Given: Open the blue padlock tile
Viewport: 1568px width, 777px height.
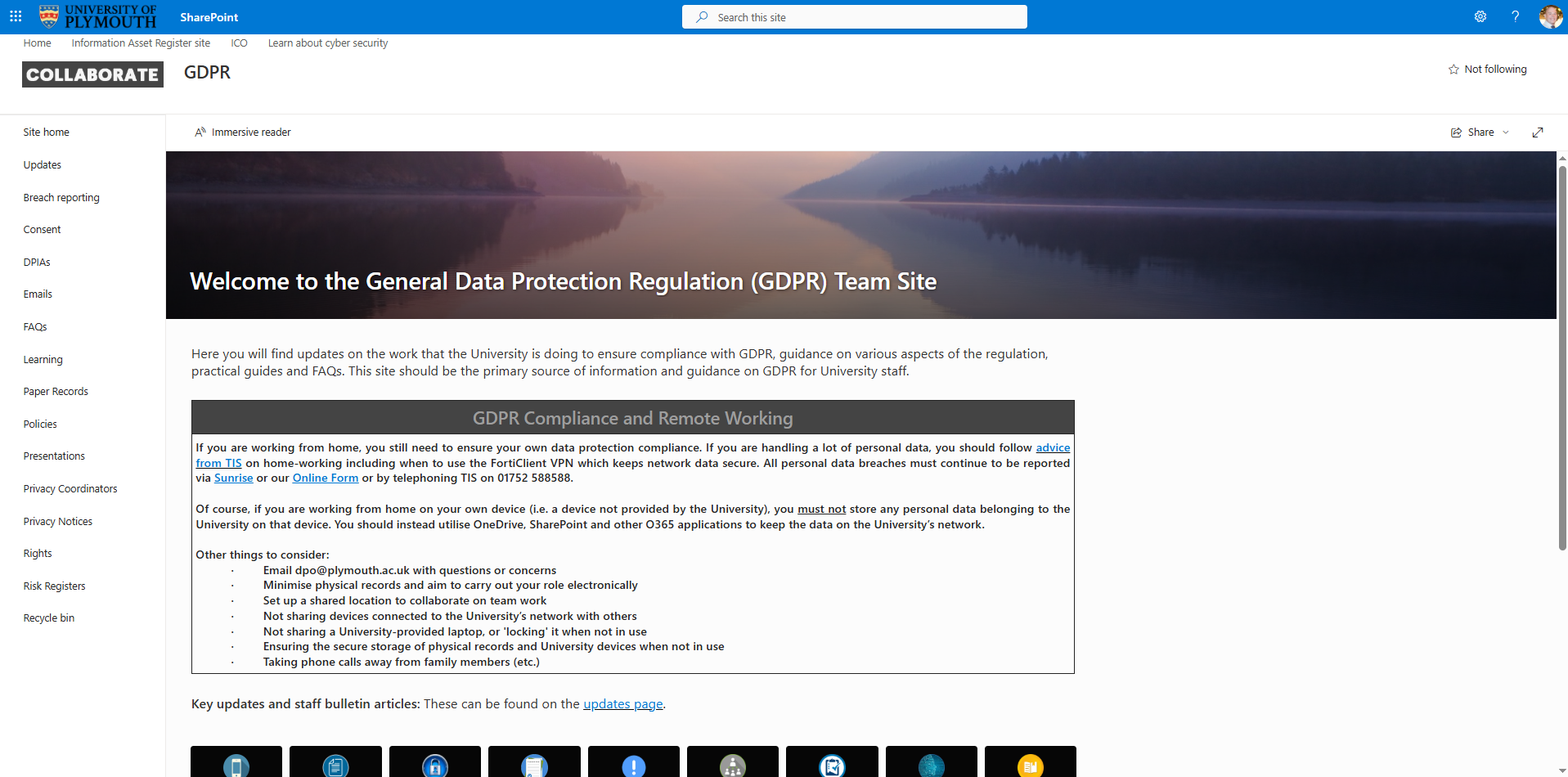Looking at the screenshot, I should [x=435, y=761].
